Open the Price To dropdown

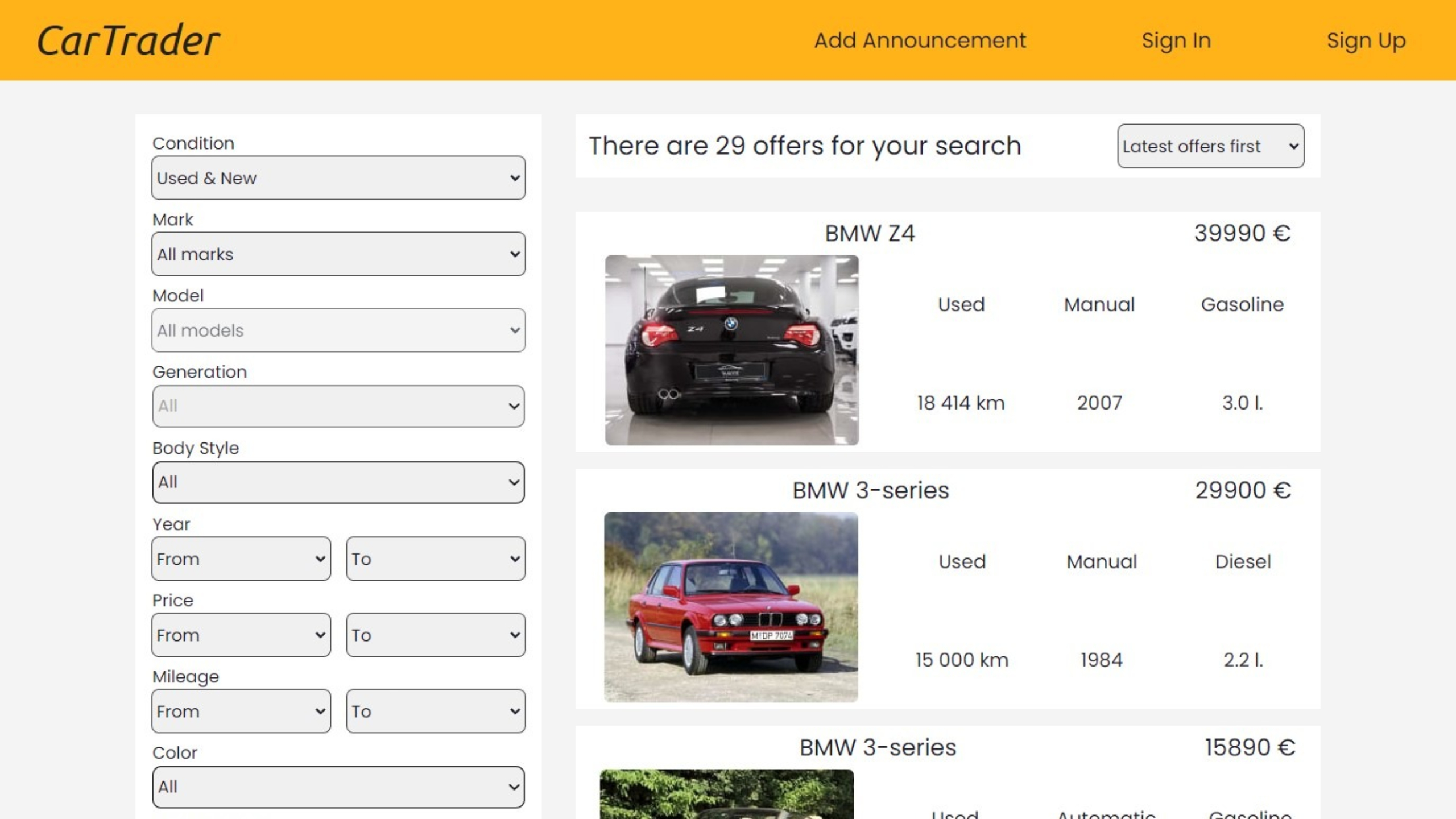[435, 635]
